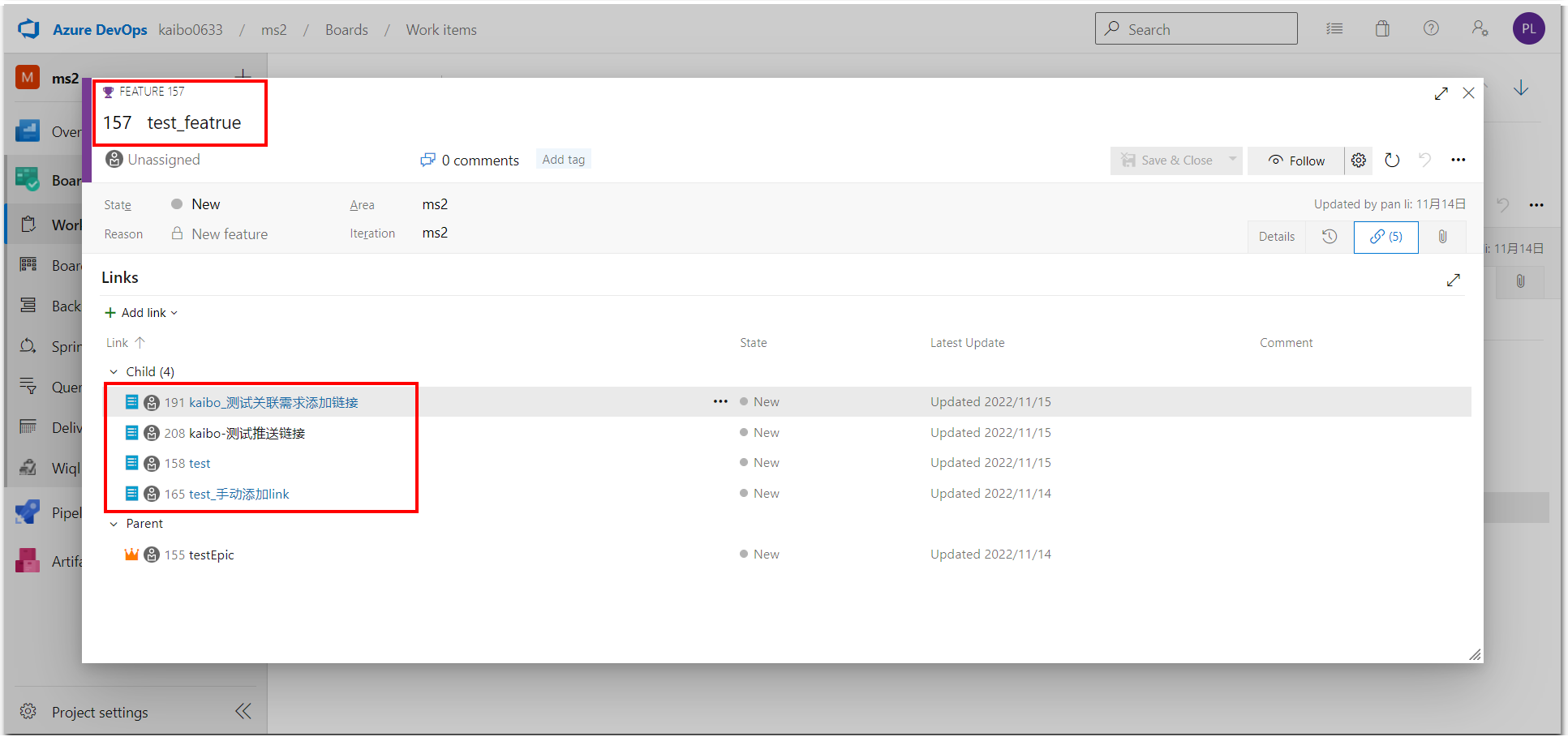This screenshot has height=741, width=1568.
Task: Click the Azure DevOps logo icon
Action: click(x=28, y=28)
